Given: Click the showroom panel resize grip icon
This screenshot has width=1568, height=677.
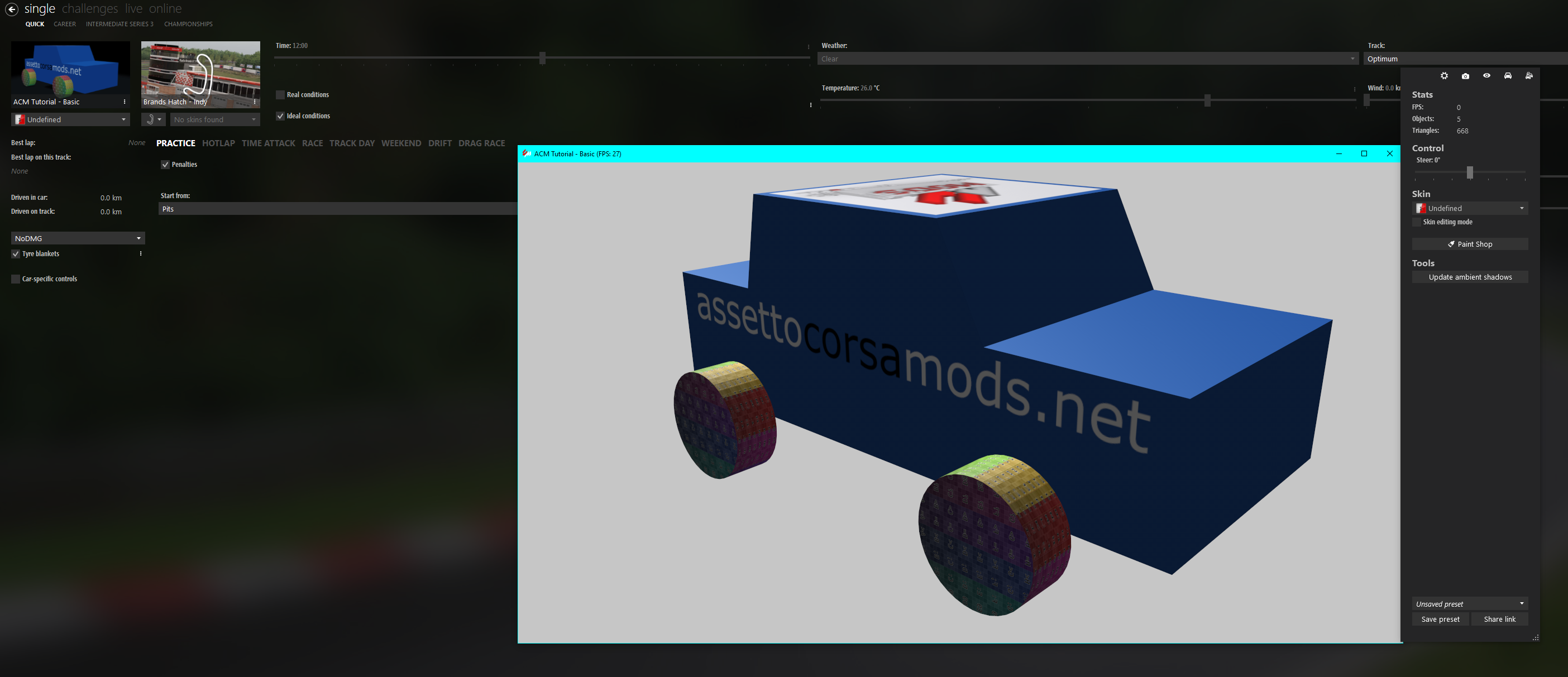Looking at the screenshot, I should click(x=1536, y=637).
